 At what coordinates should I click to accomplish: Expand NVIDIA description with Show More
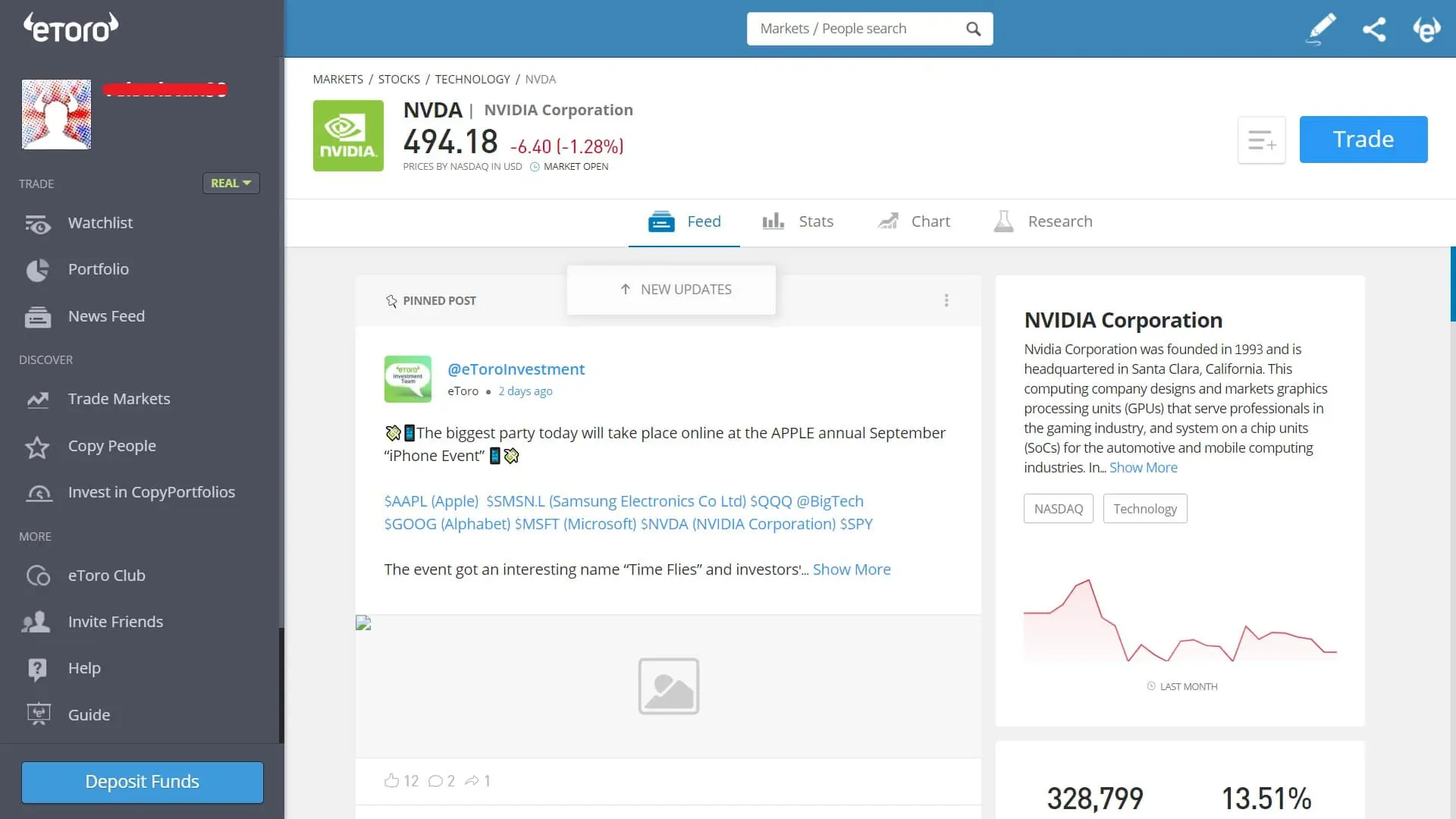1143,468
